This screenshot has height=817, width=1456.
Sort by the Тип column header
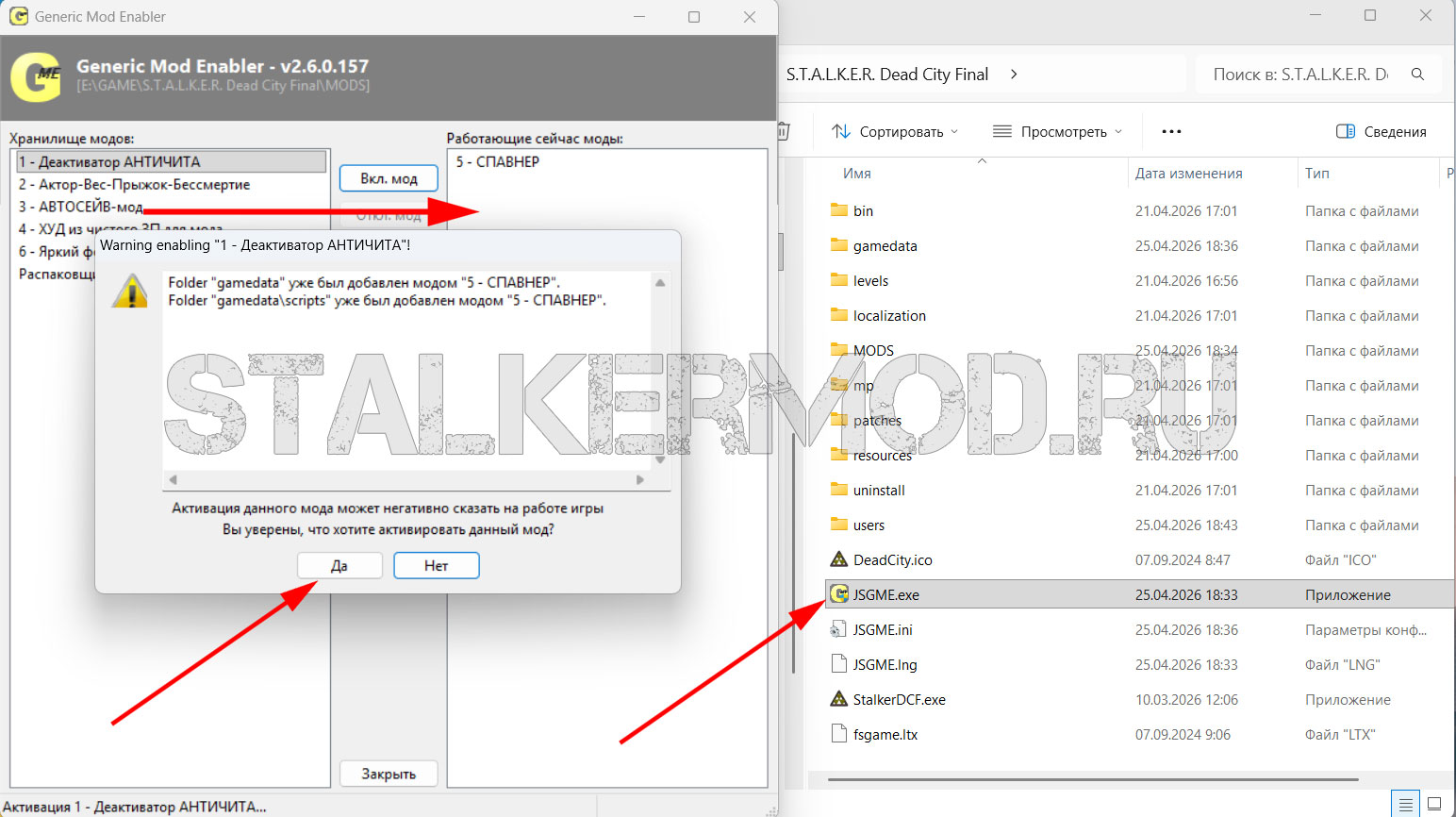[1317, 174]
